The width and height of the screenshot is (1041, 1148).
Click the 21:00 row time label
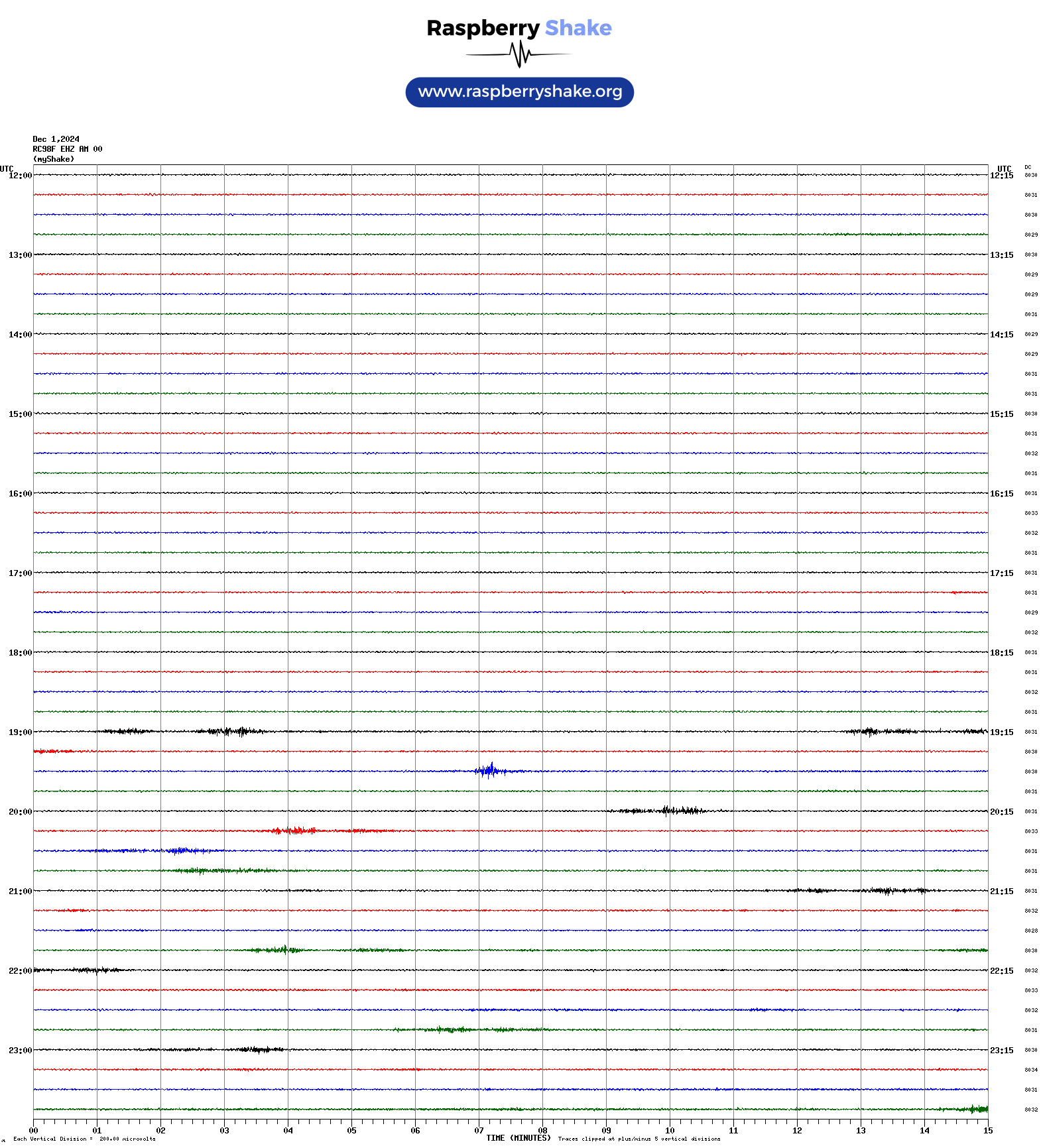(20, 891)
